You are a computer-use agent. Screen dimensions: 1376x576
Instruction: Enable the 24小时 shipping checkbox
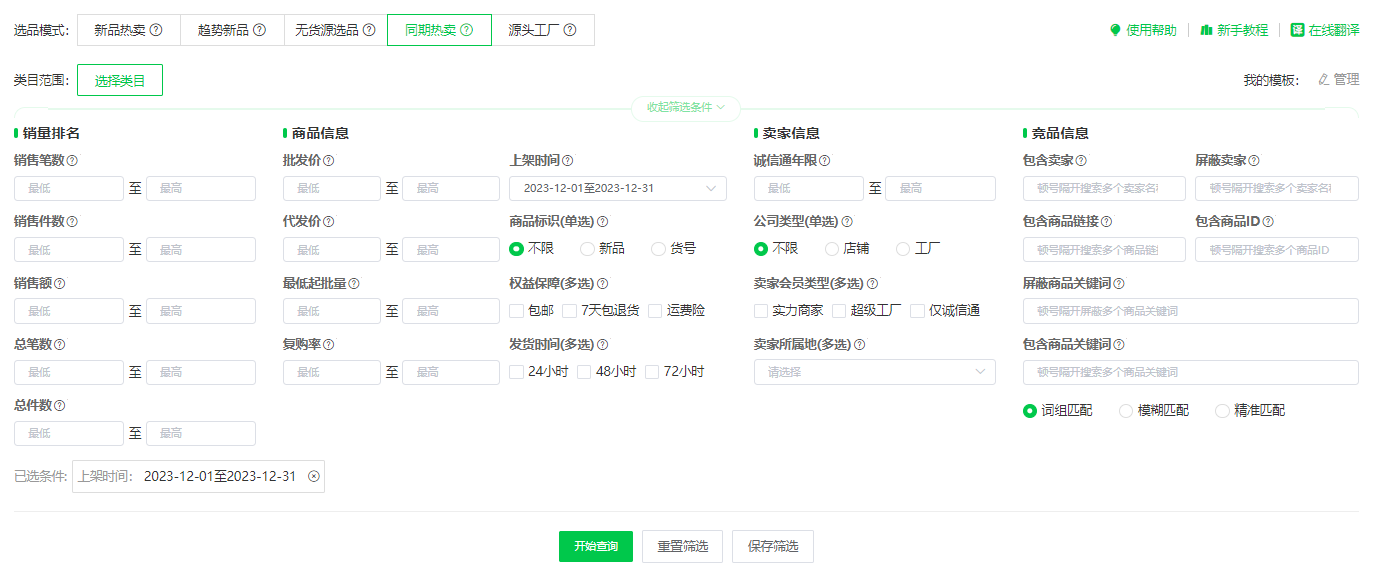(x=516, y=371)
